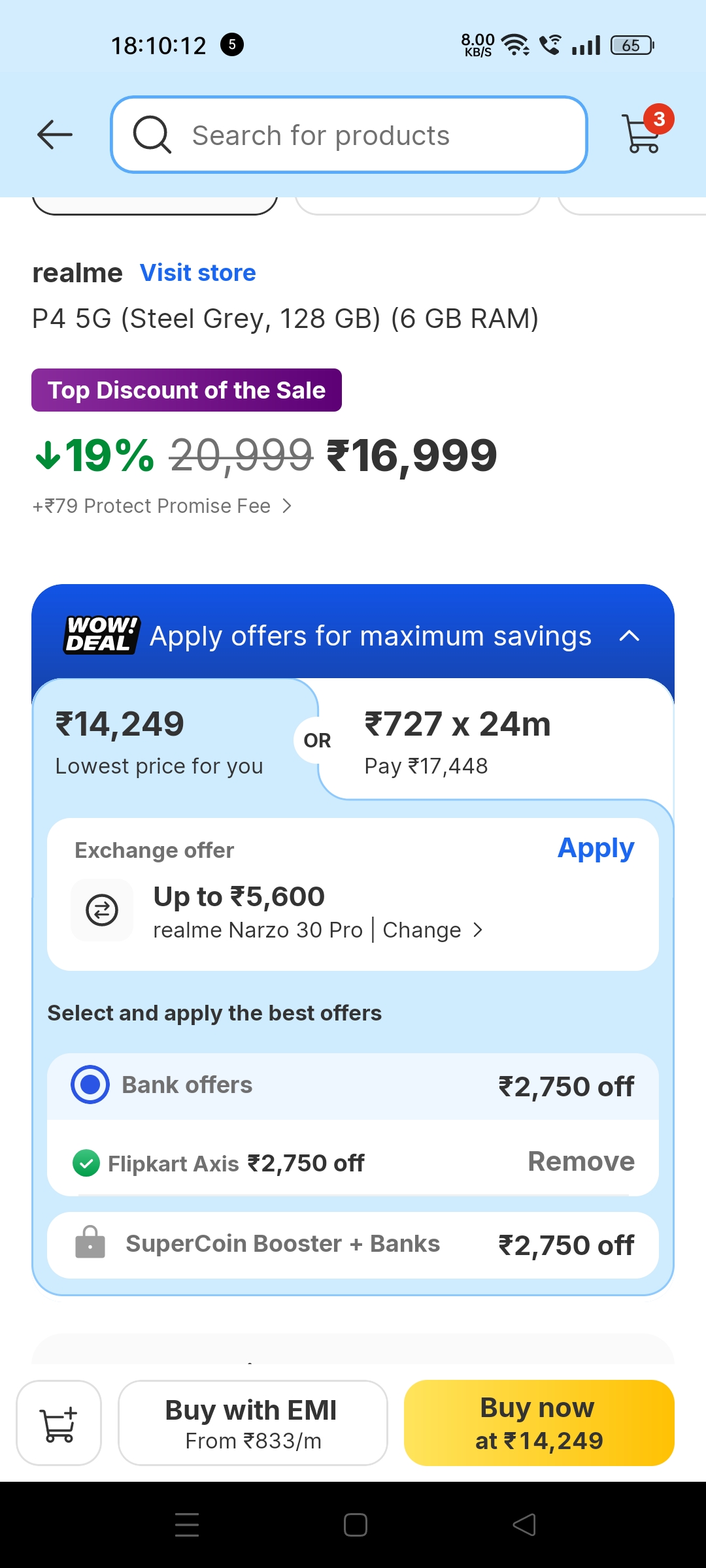This screenshot has width=706, height=1568.
Task: Tap the exchange offer swap icon
Action: point(102,910)
